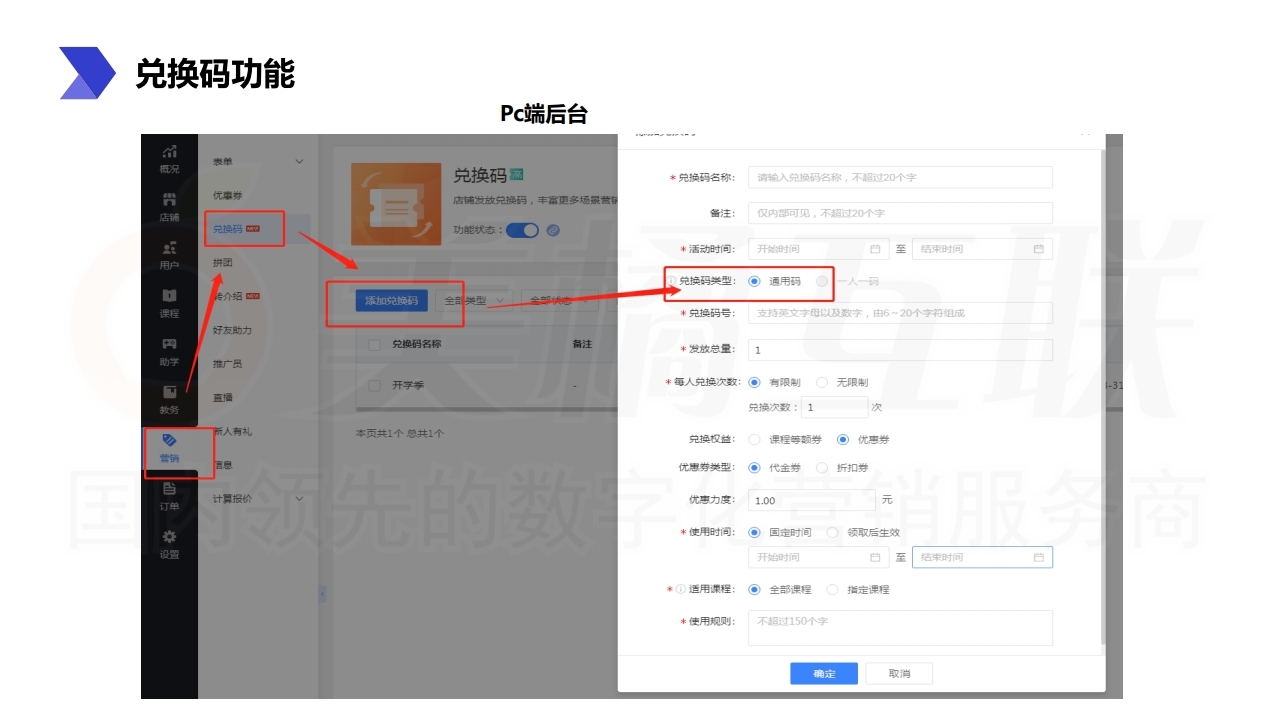The image size is (1280, 720).
Task: Click the 备注 input field
Action: click(x=900, y=213)
